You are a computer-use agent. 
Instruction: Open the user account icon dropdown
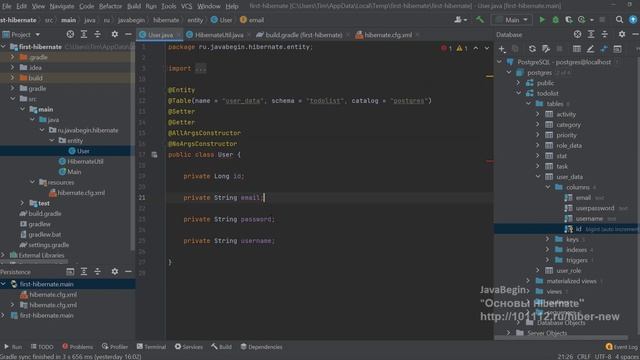tap(460, 20)
